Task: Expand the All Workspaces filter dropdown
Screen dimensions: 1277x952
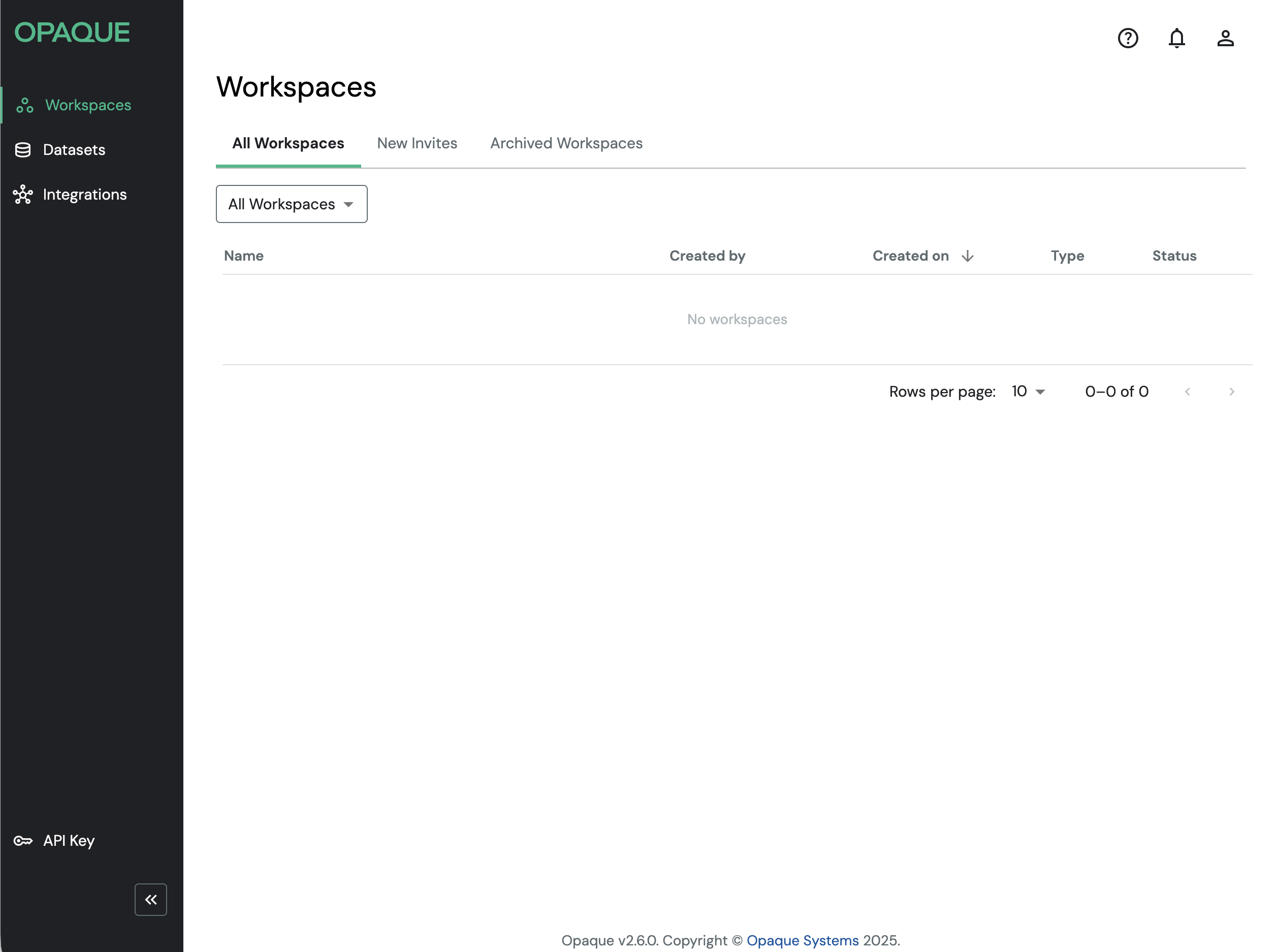Action: (291, 204)
